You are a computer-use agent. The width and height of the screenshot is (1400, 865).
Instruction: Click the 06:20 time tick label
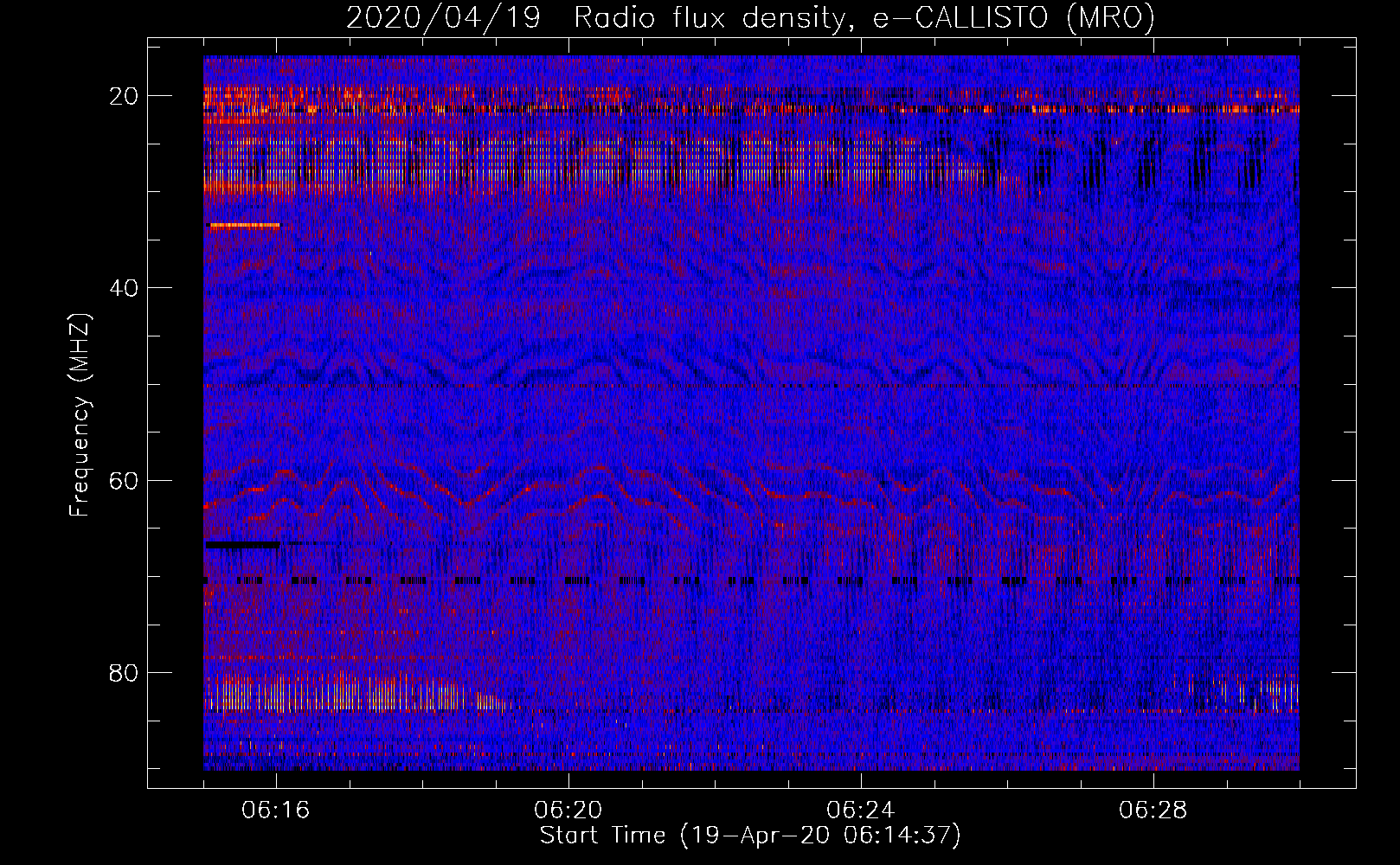tap(568, 810)
